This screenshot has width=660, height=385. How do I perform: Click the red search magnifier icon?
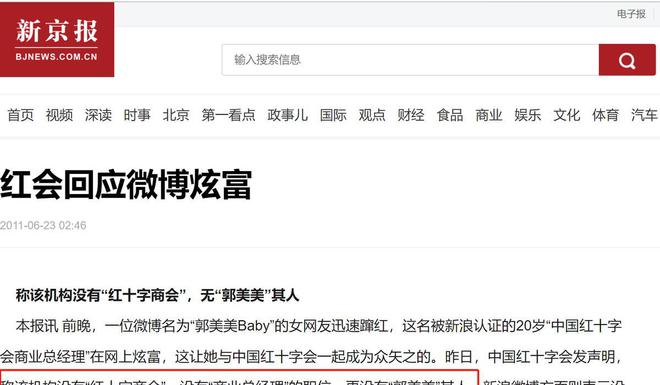[x=627, y=60]
